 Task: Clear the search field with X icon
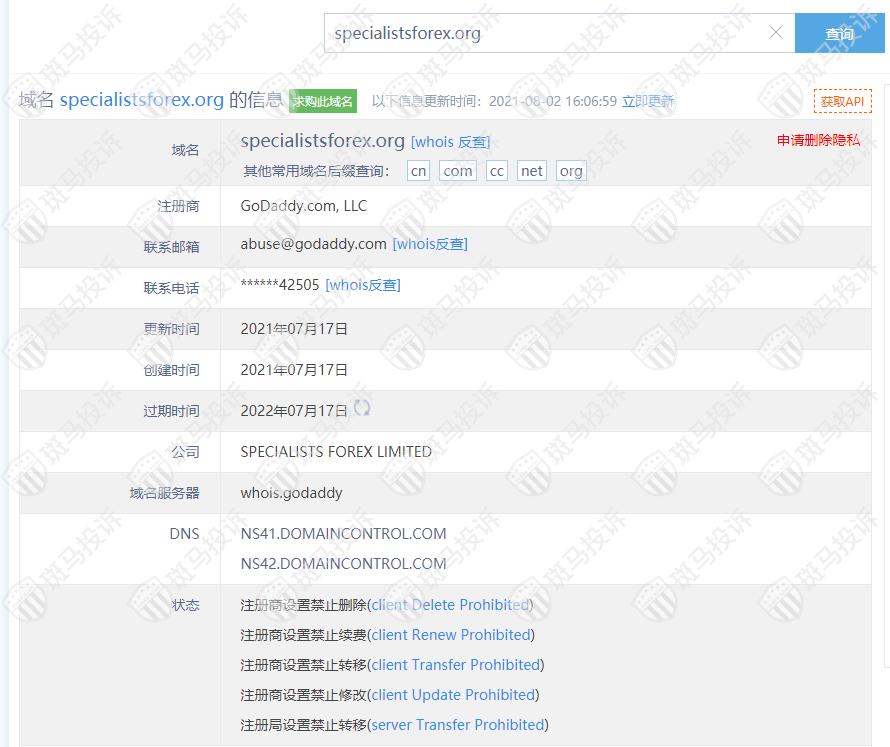(775, 33)
